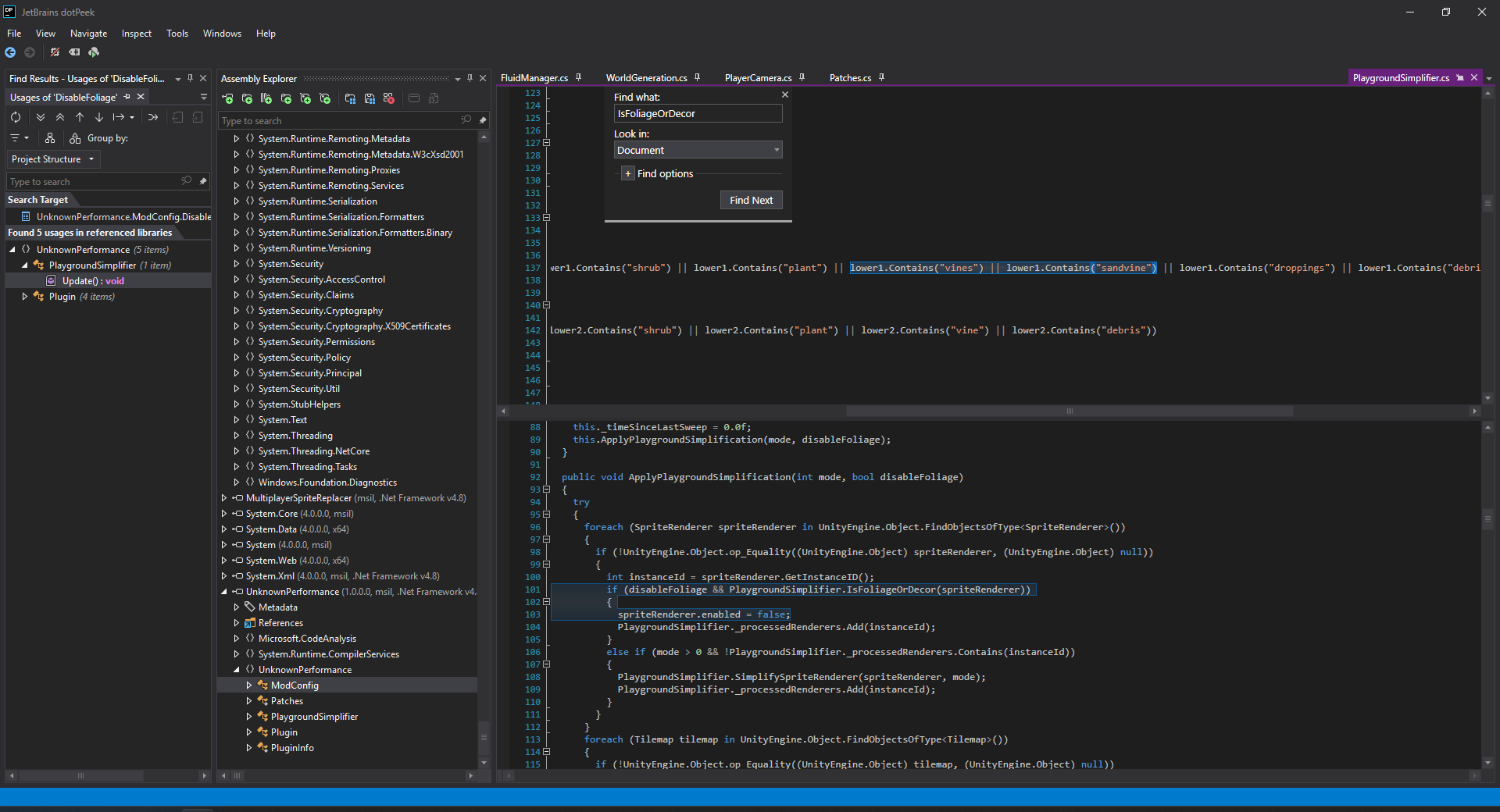The height and width of the screenshot is (812, 1500).
Task: Open the editor tabs overflow dropdown
Action: click(x=1489, y=78)
